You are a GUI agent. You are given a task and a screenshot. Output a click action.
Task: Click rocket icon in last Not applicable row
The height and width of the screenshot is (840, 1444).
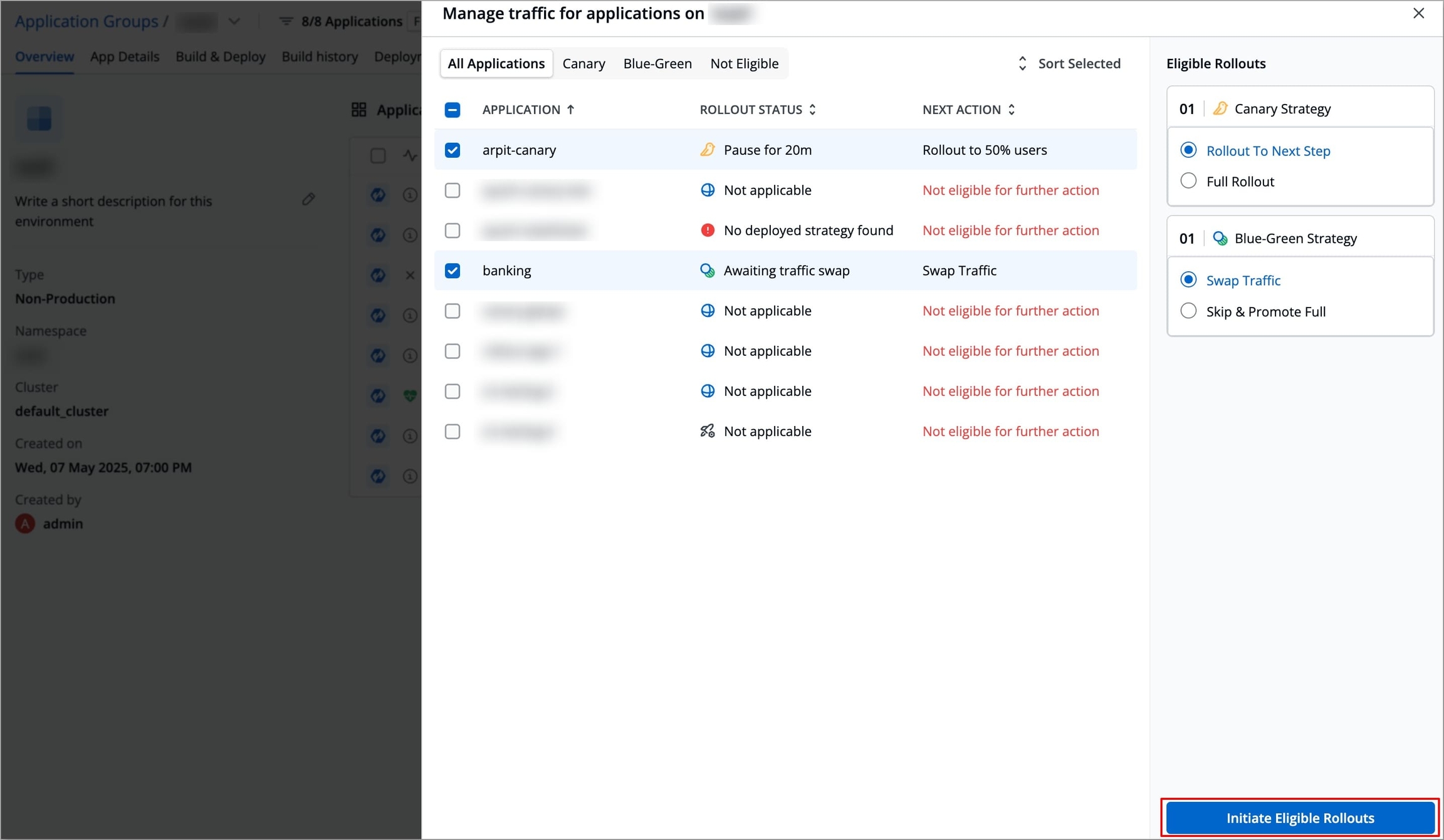tap(707, 431)
